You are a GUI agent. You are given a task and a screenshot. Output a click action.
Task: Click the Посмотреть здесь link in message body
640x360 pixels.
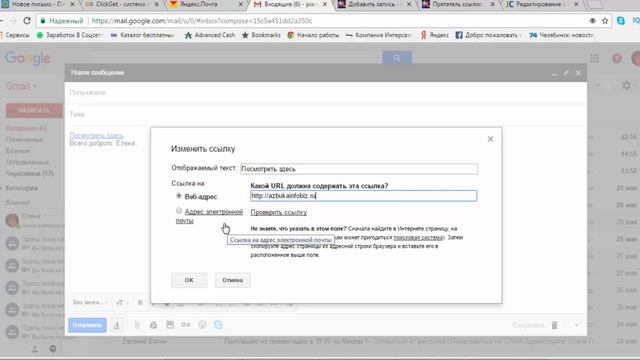97,136
